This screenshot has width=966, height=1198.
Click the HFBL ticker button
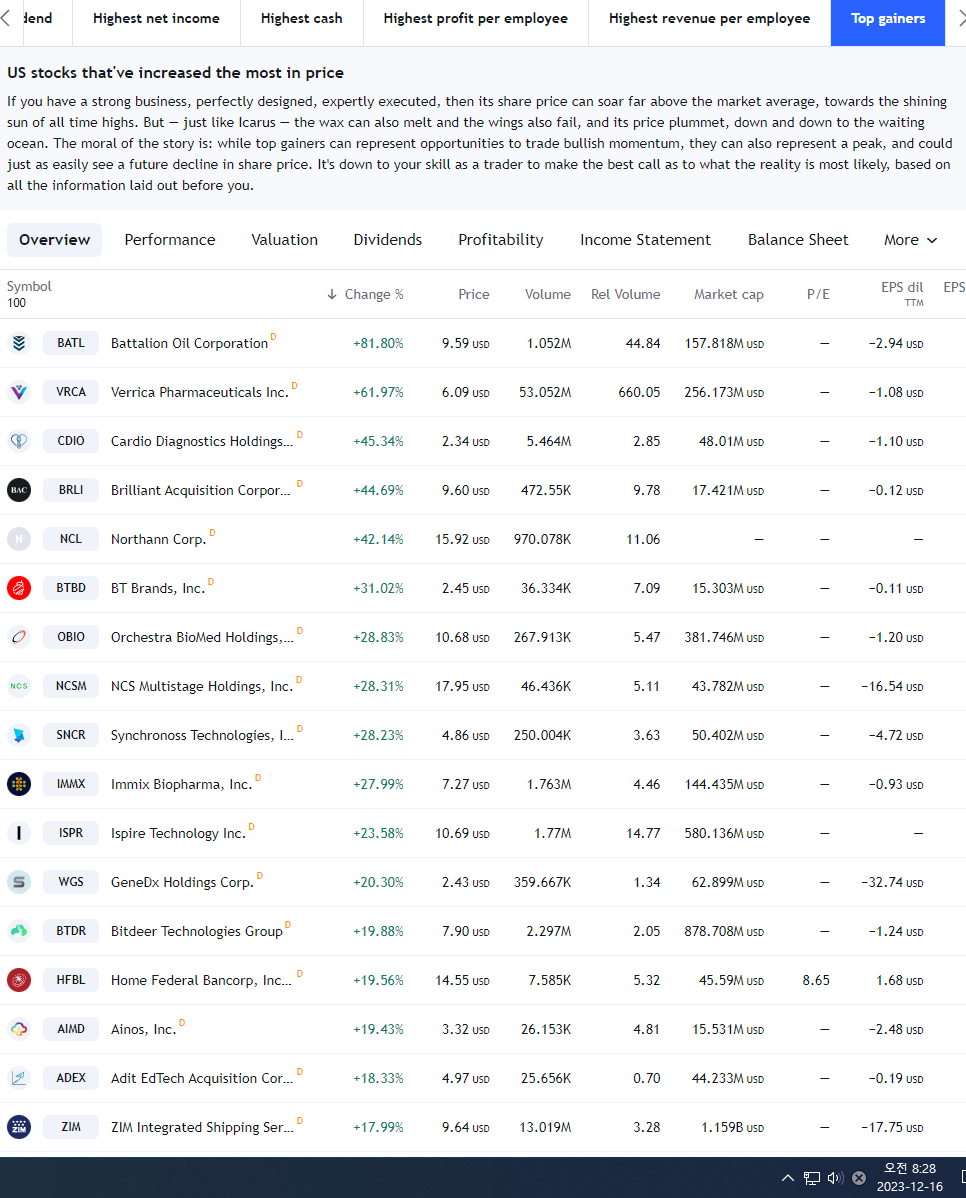click(71, 979)
